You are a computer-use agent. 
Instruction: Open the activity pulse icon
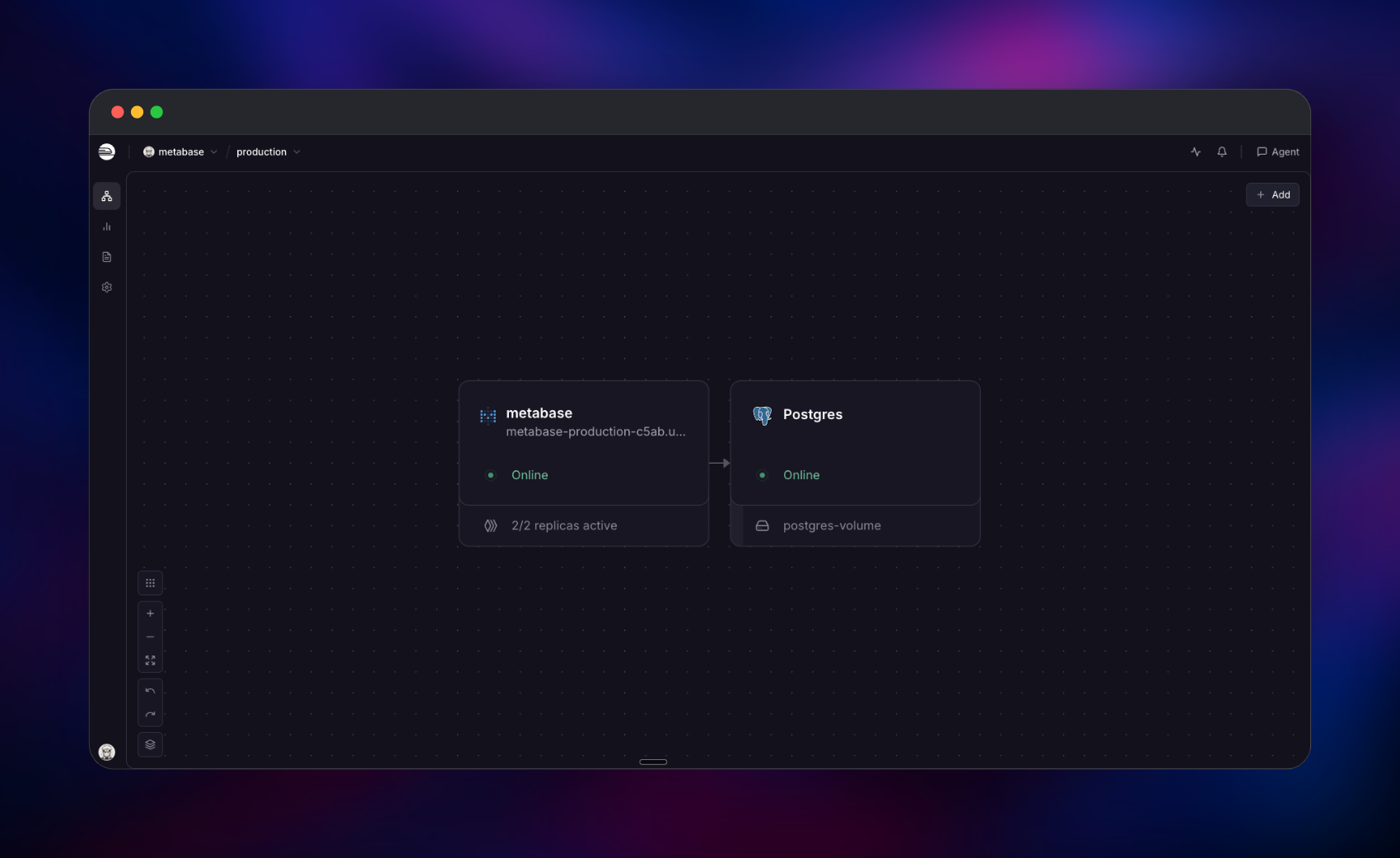[1196, 152]
